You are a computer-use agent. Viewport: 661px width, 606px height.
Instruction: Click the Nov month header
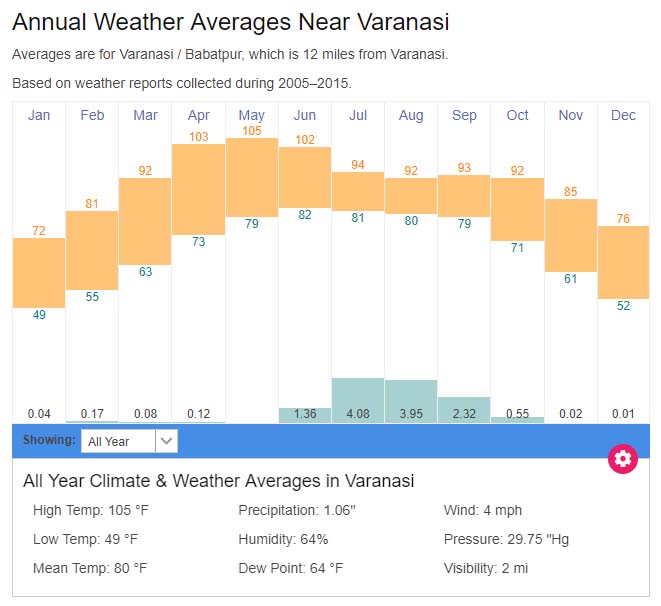pyautogui.click(x=571, y=116)
